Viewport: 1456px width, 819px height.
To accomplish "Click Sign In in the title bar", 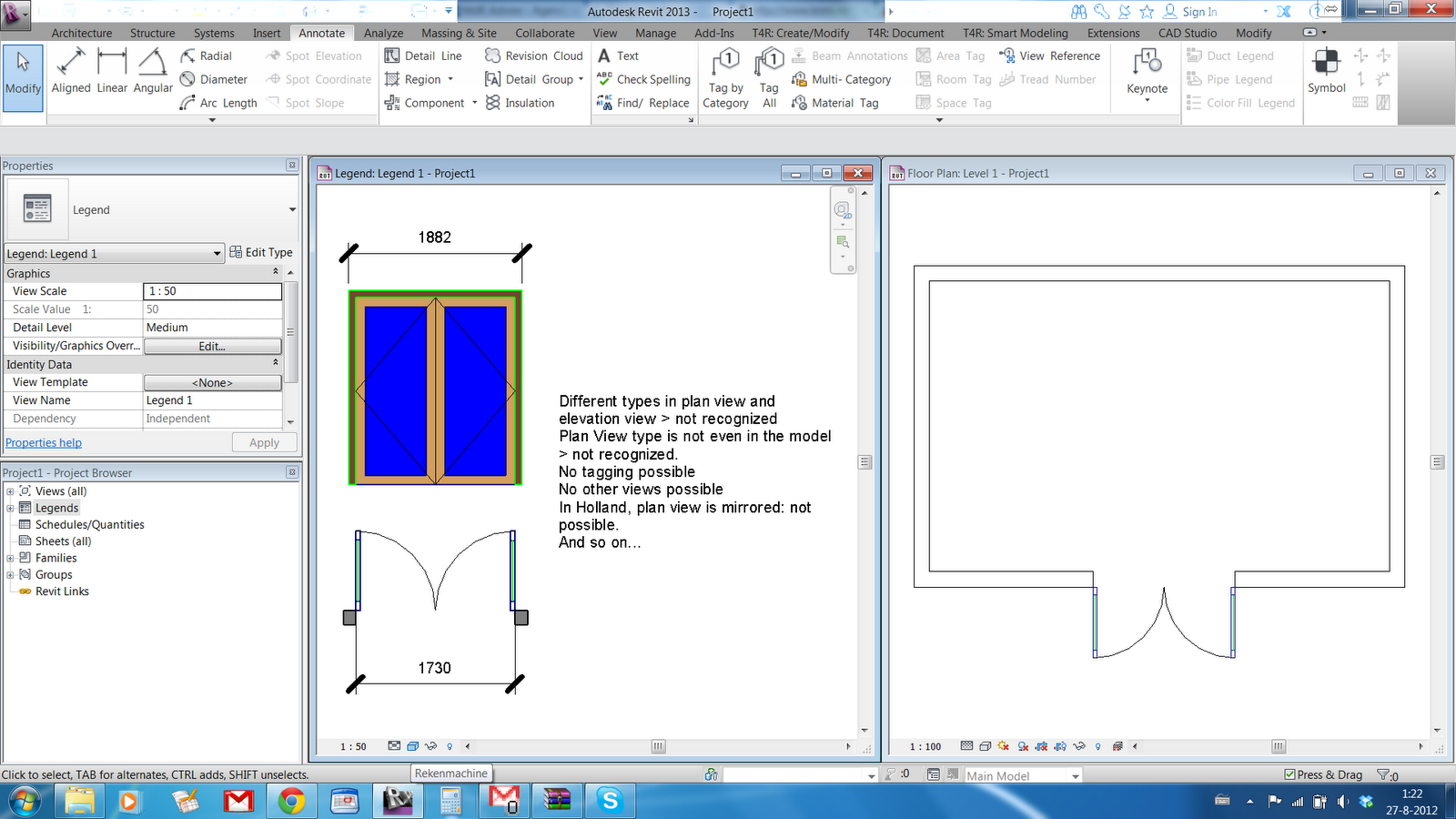I will click(x=1199, y=12).
